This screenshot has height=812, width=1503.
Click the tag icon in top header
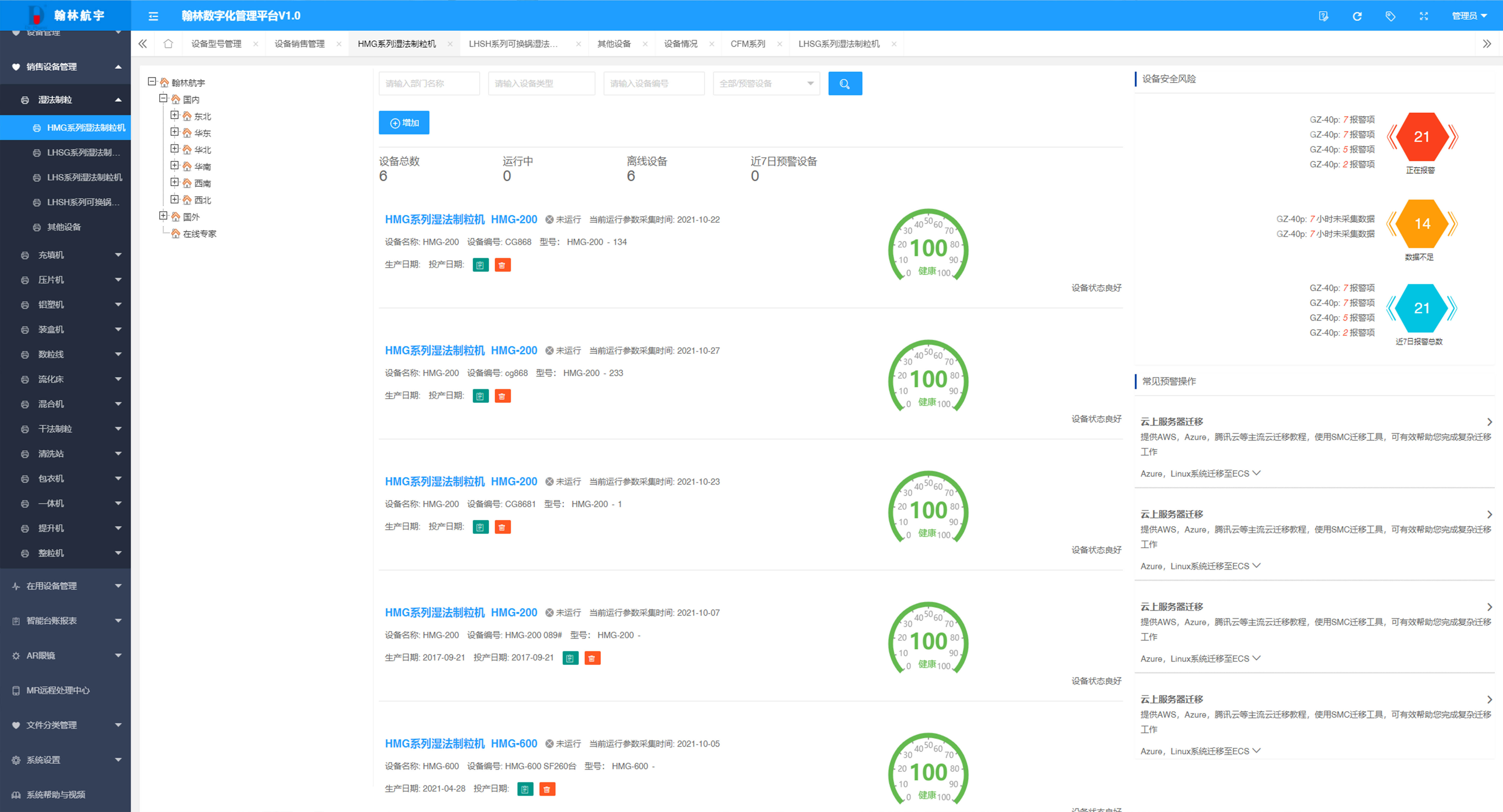(1390, 16)
